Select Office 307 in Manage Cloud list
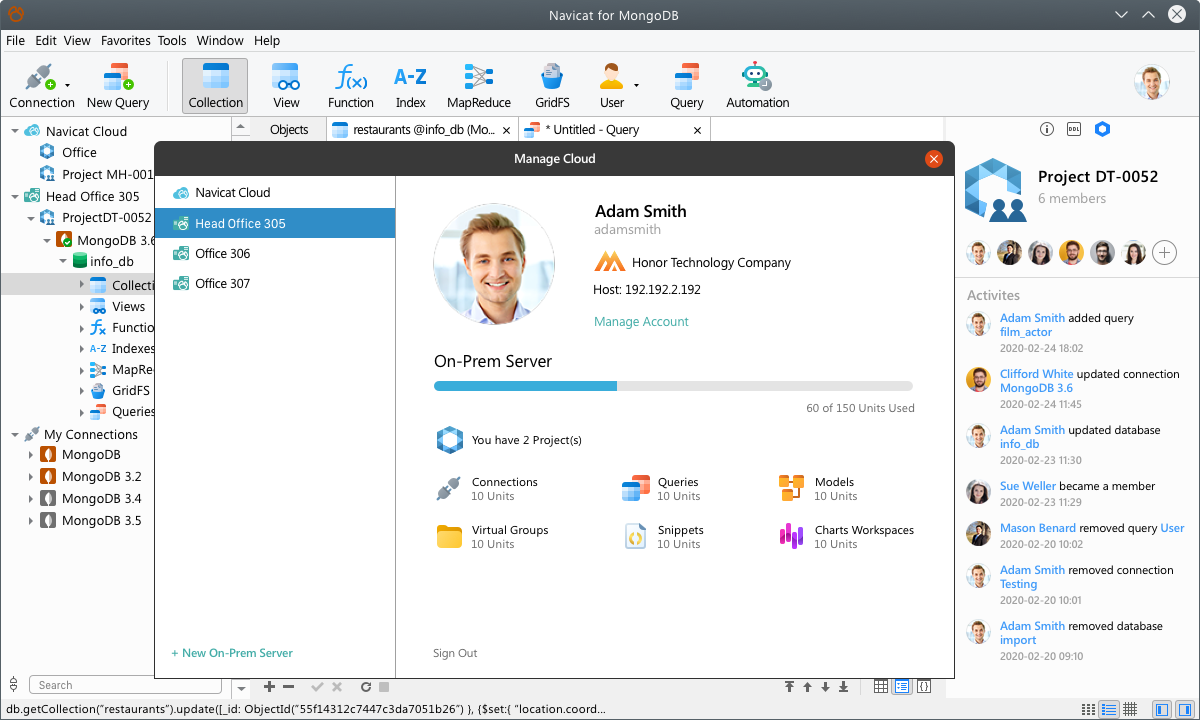 click(x=275, y=284)
